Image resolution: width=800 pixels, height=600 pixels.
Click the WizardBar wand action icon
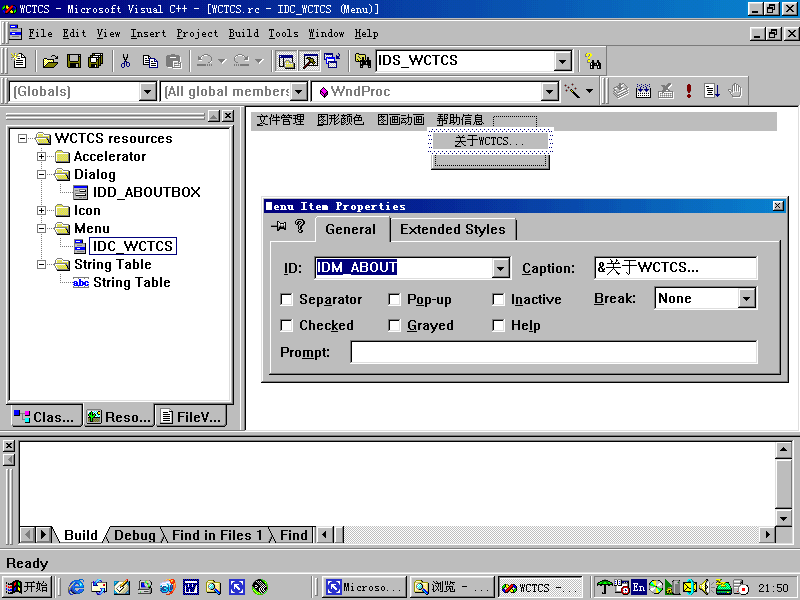pos(572,91)
